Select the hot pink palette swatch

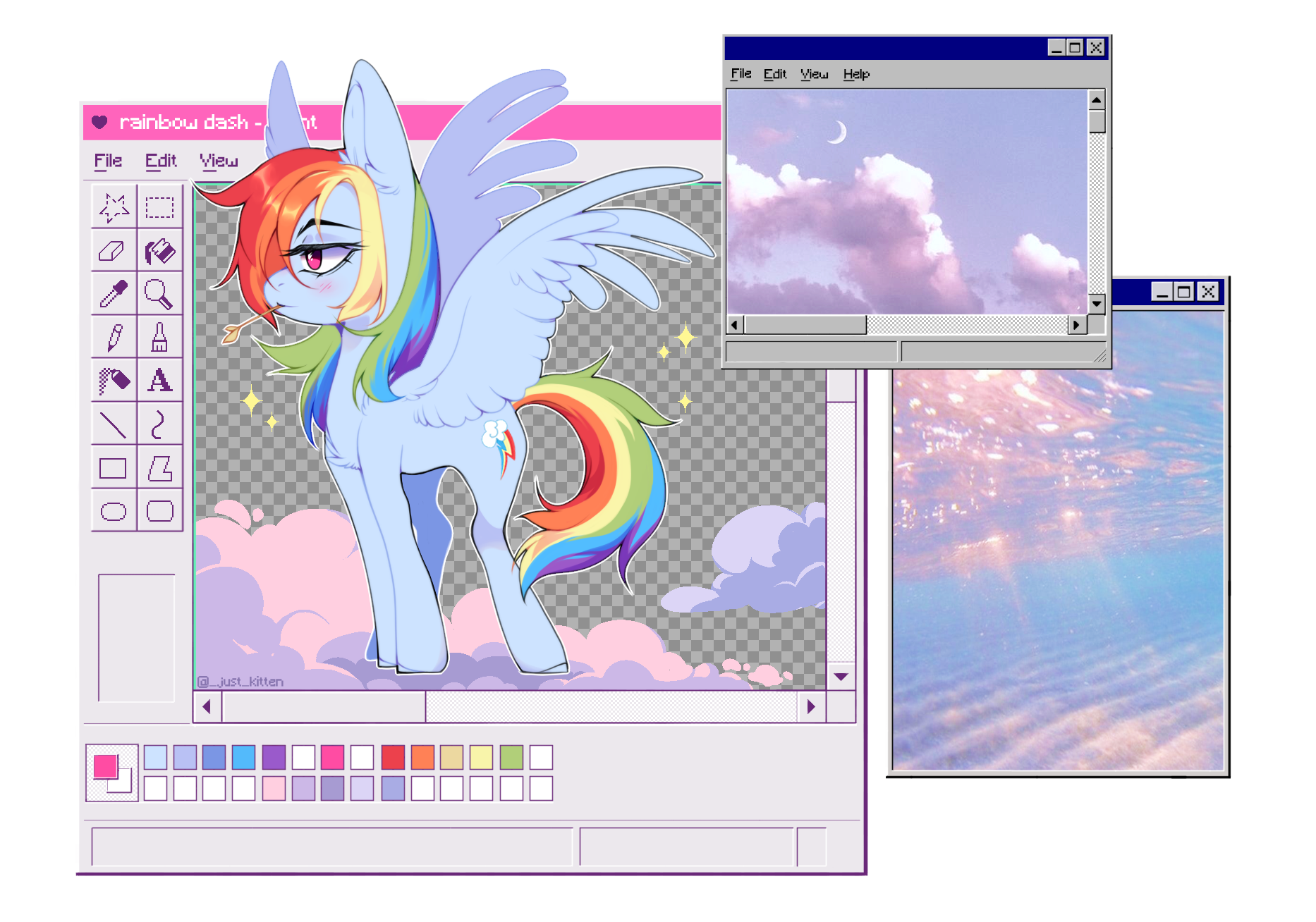point(332,757)
